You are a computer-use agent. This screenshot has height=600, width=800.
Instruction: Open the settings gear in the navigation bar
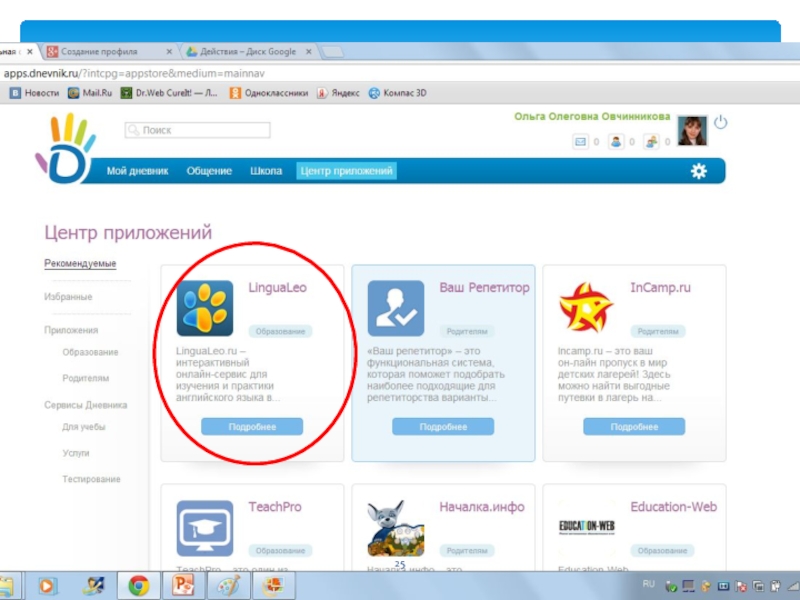pyautogui.click(x=698, y=171)
